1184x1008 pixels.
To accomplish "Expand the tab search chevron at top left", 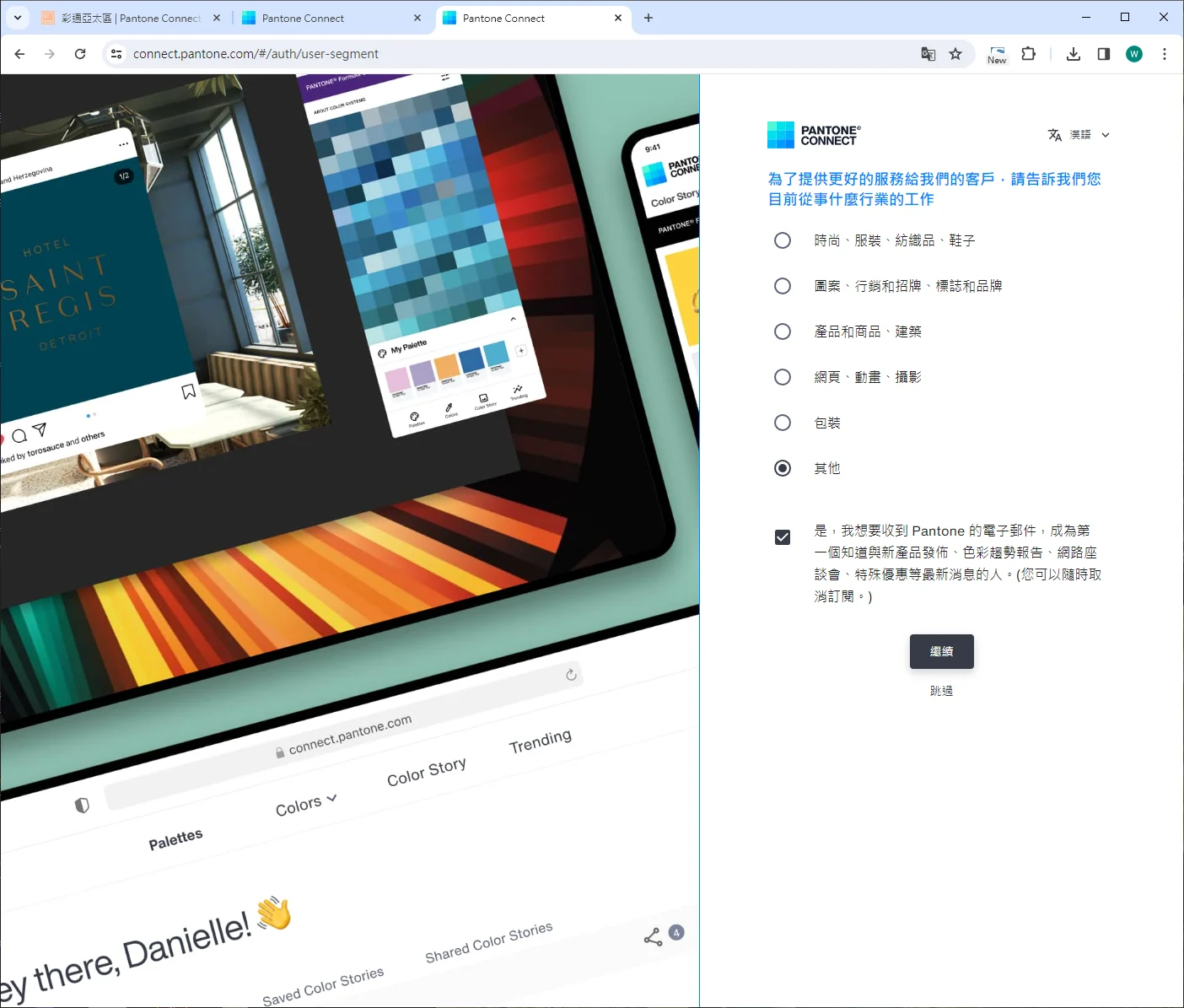I will coord(18,17).
